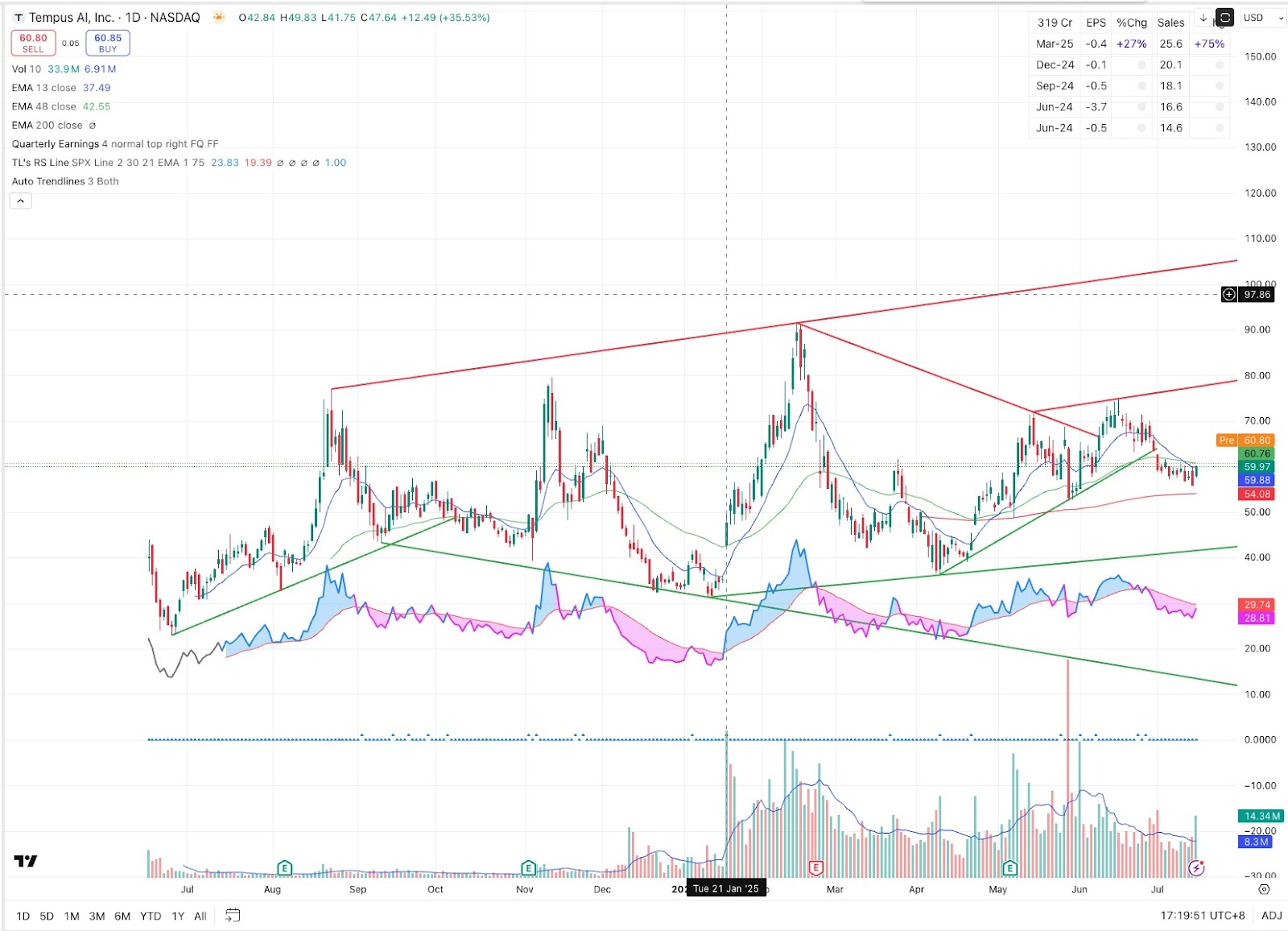Select the 1Y time range
This screenshot has height=931, width=1288.
tap(178, 916)
